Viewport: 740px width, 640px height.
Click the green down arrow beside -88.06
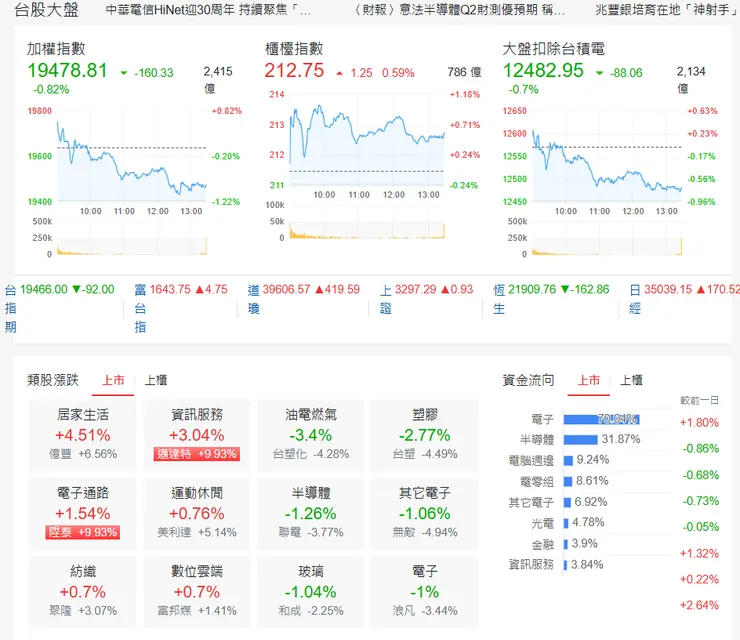pos(599,73)
